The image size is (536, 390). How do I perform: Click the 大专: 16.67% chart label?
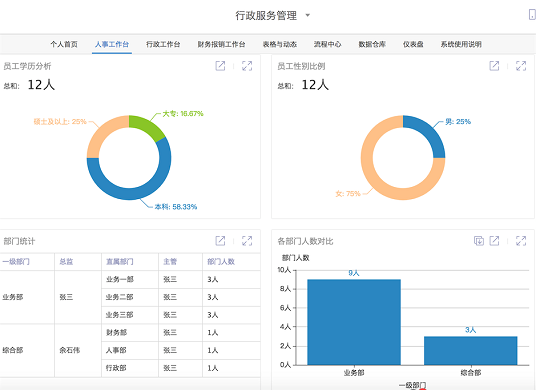183,114
